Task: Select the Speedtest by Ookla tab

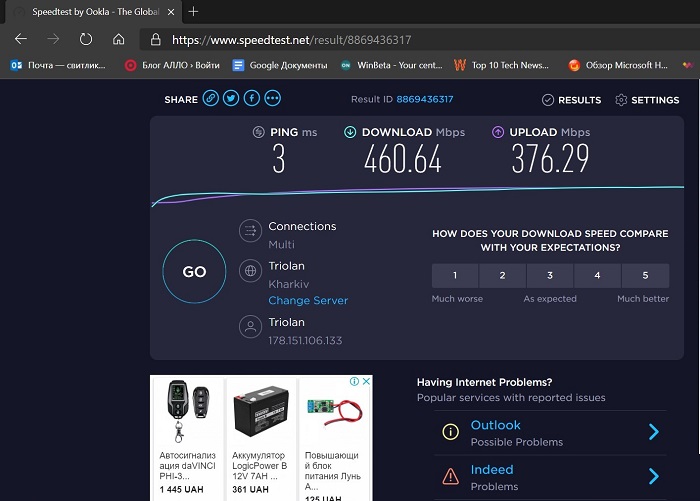Action: click(94, 12)
